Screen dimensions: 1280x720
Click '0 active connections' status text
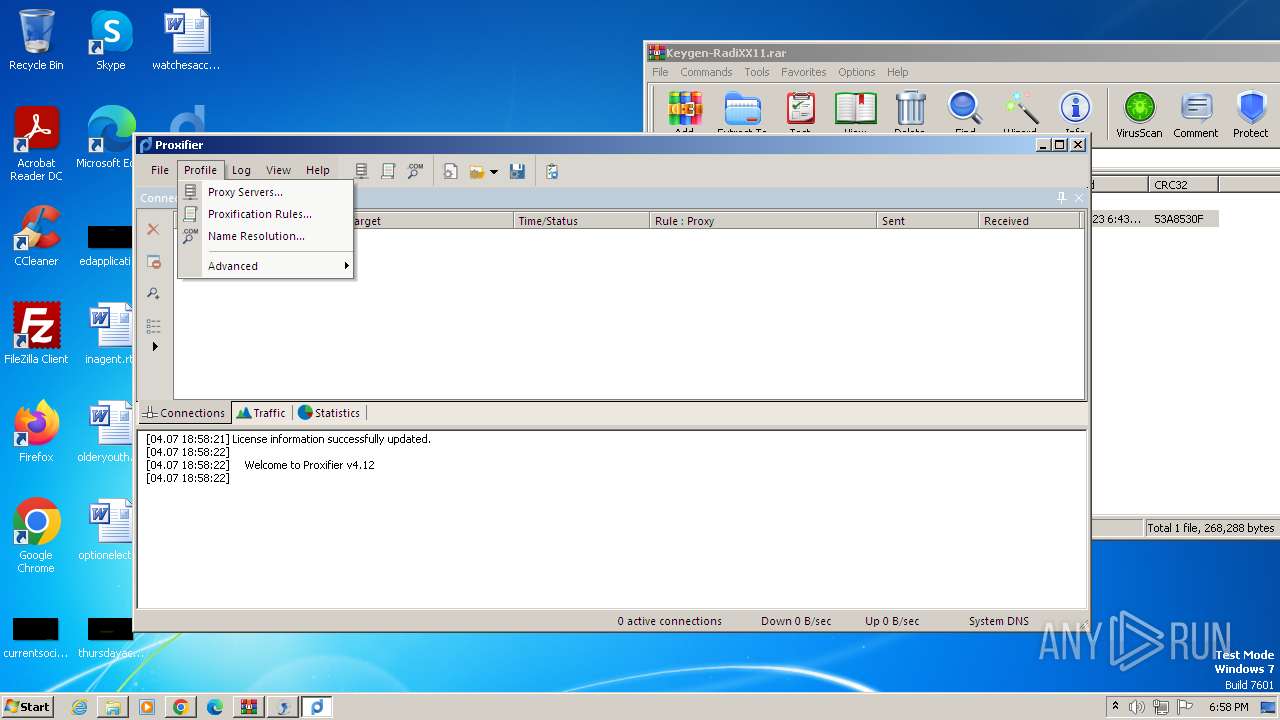coord(669,621)
